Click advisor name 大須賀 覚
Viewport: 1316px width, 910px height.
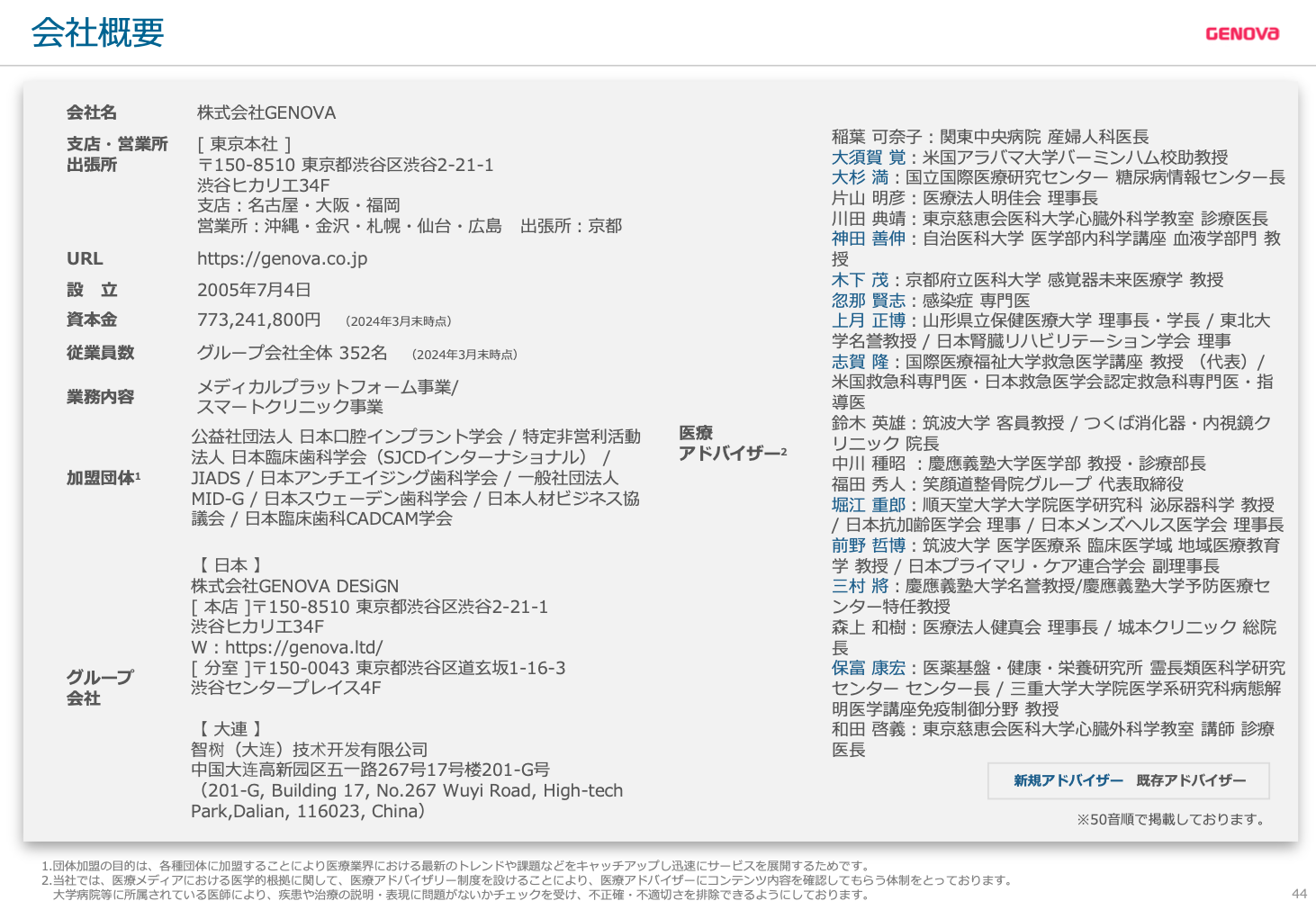868,158
